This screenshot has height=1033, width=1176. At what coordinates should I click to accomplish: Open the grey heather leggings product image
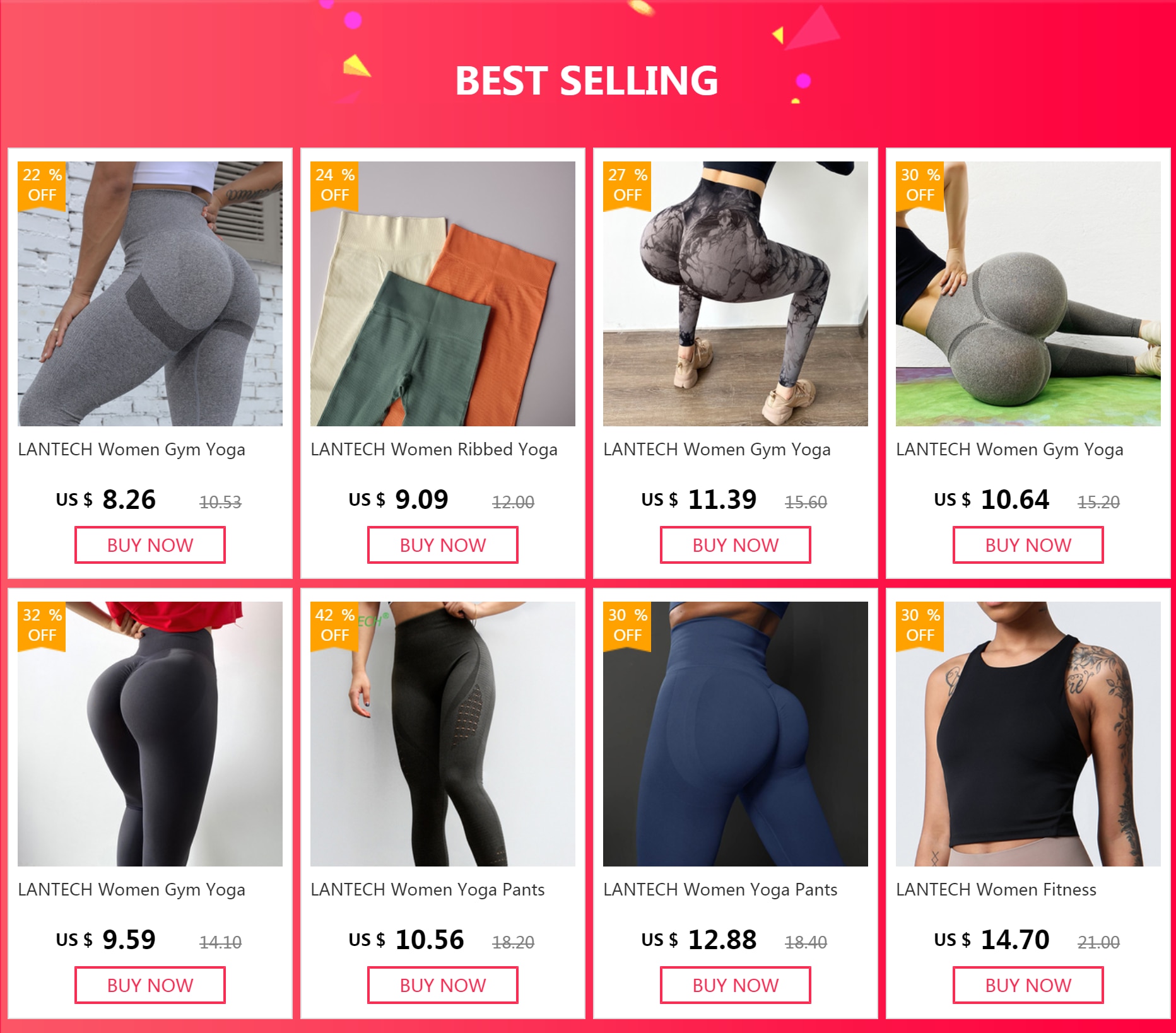[150, 294]
